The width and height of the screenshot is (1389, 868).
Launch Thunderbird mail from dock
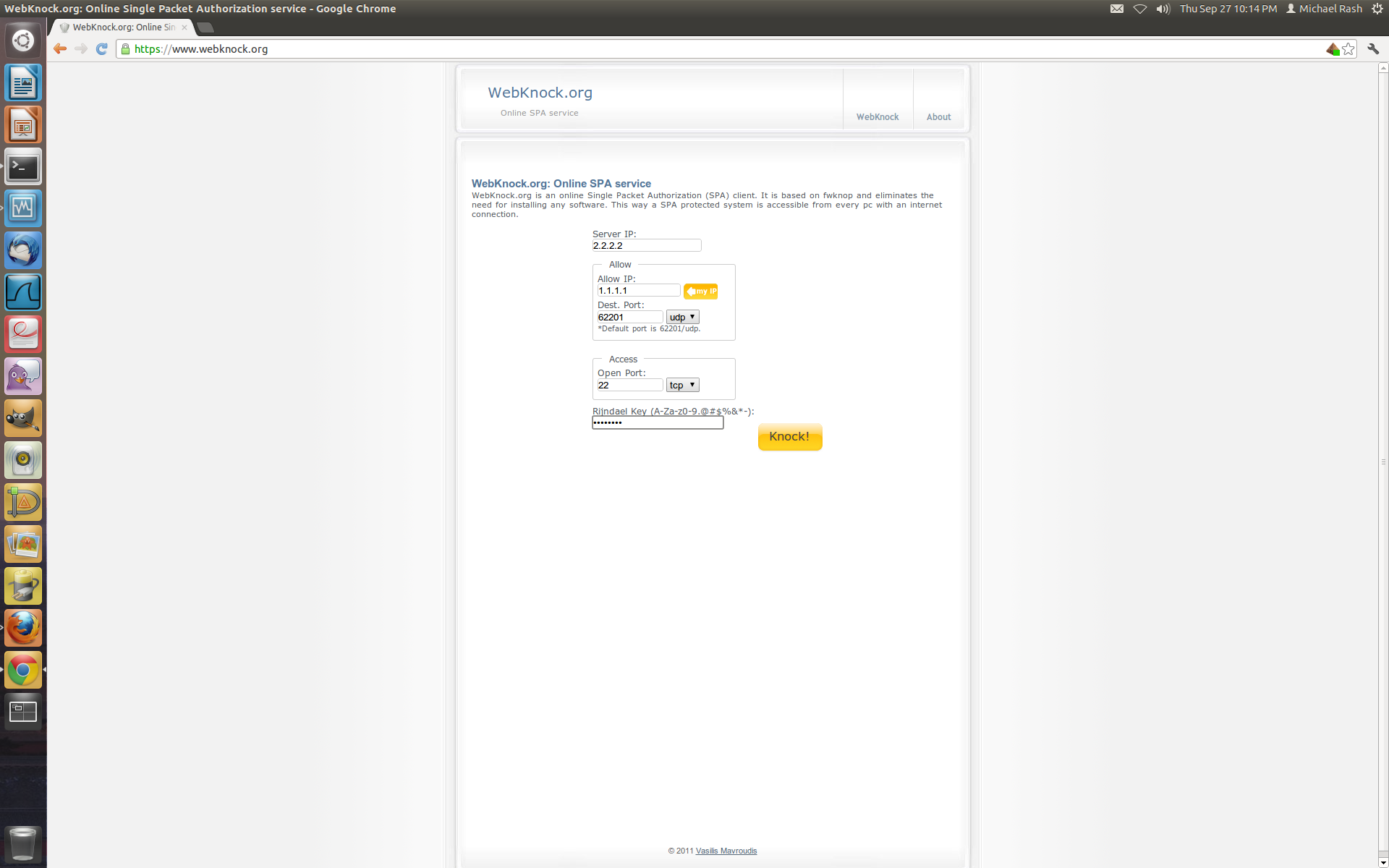[x=23, y=250]
